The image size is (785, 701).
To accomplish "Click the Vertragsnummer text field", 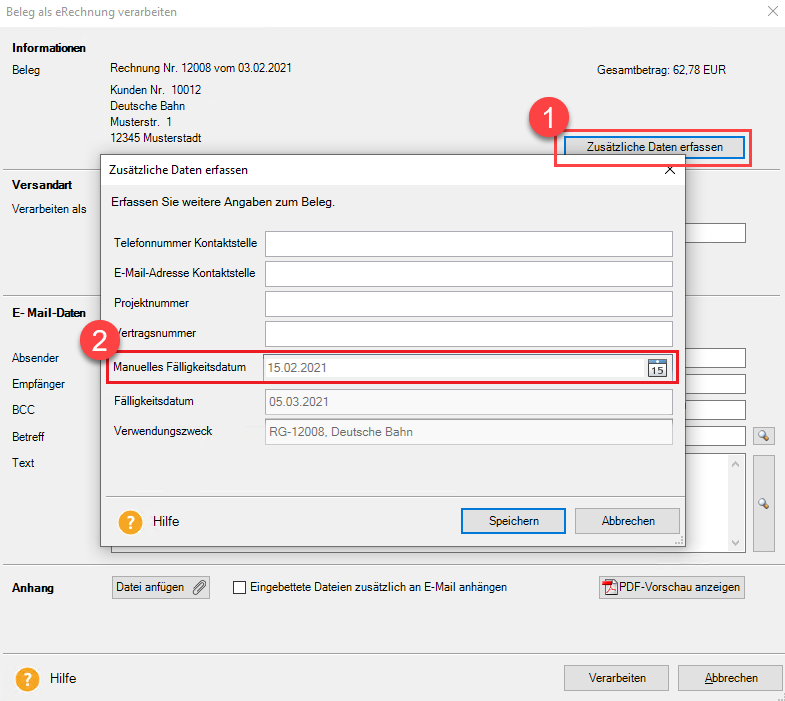I will [x=468, y=334].
